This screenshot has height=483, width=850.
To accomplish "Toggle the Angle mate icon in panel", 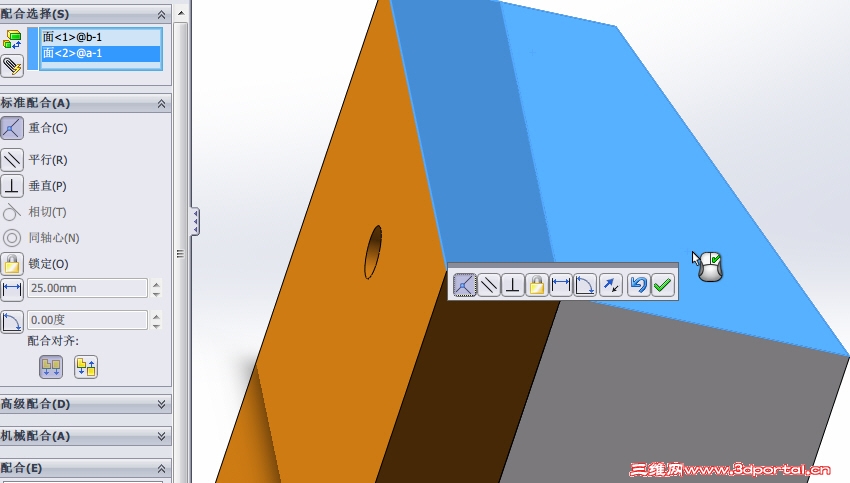I will [12, 321].
